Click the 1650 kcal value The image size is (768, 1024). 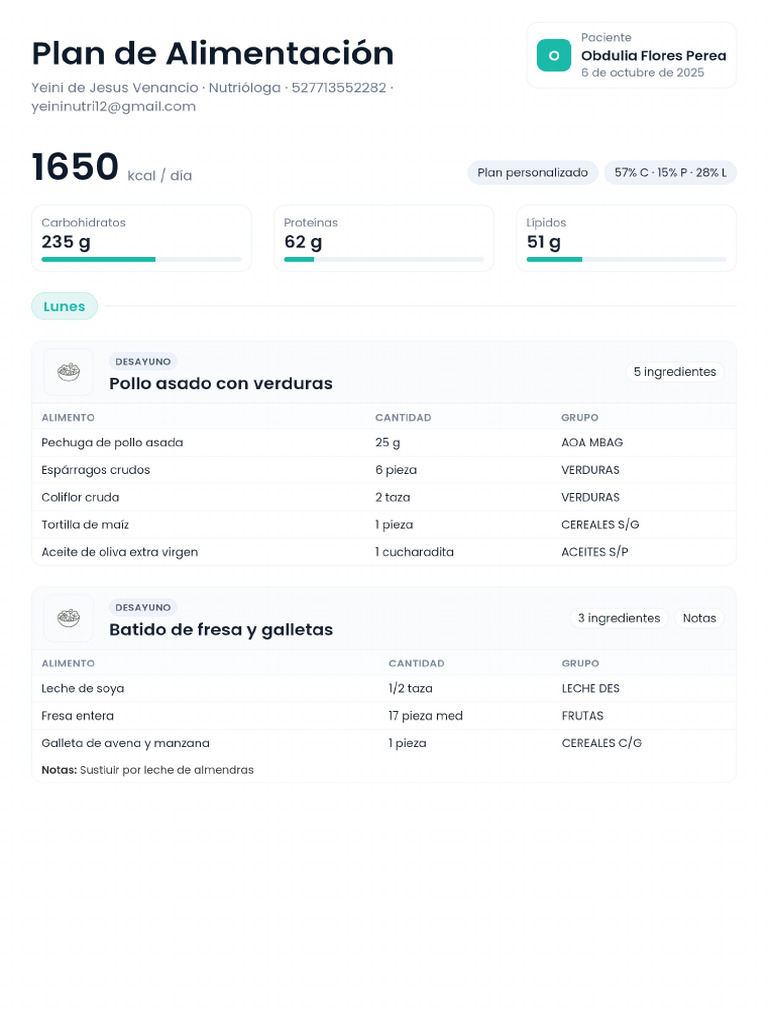pyautogui.click(x=75, y=167)
